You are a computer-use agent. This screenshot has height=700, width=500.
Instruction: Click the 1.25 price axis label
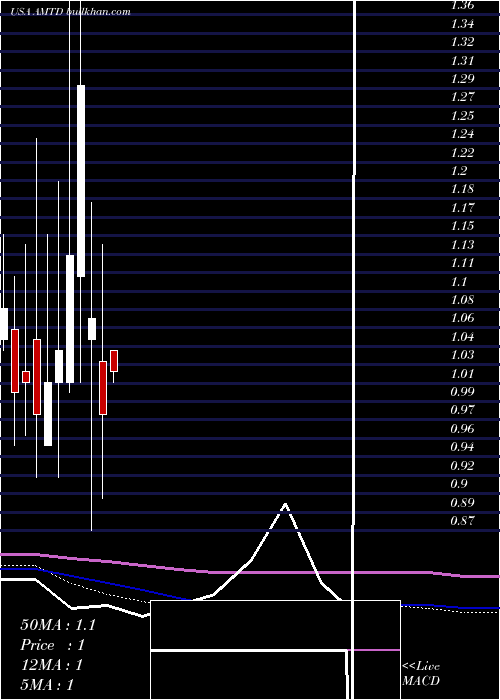pos(462,116)
